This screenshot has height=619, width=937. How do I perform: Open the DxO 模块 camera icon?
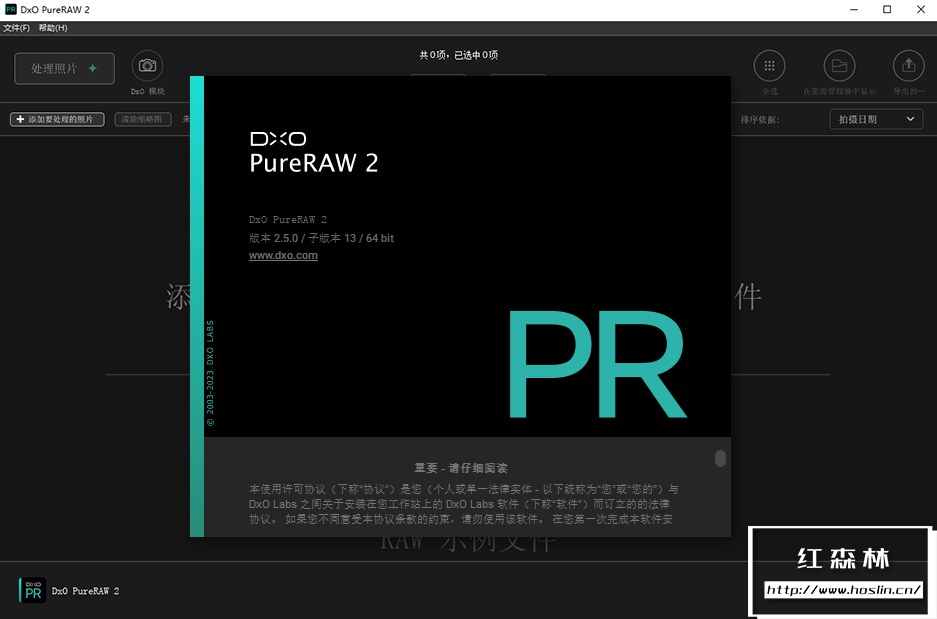point(148,66)
